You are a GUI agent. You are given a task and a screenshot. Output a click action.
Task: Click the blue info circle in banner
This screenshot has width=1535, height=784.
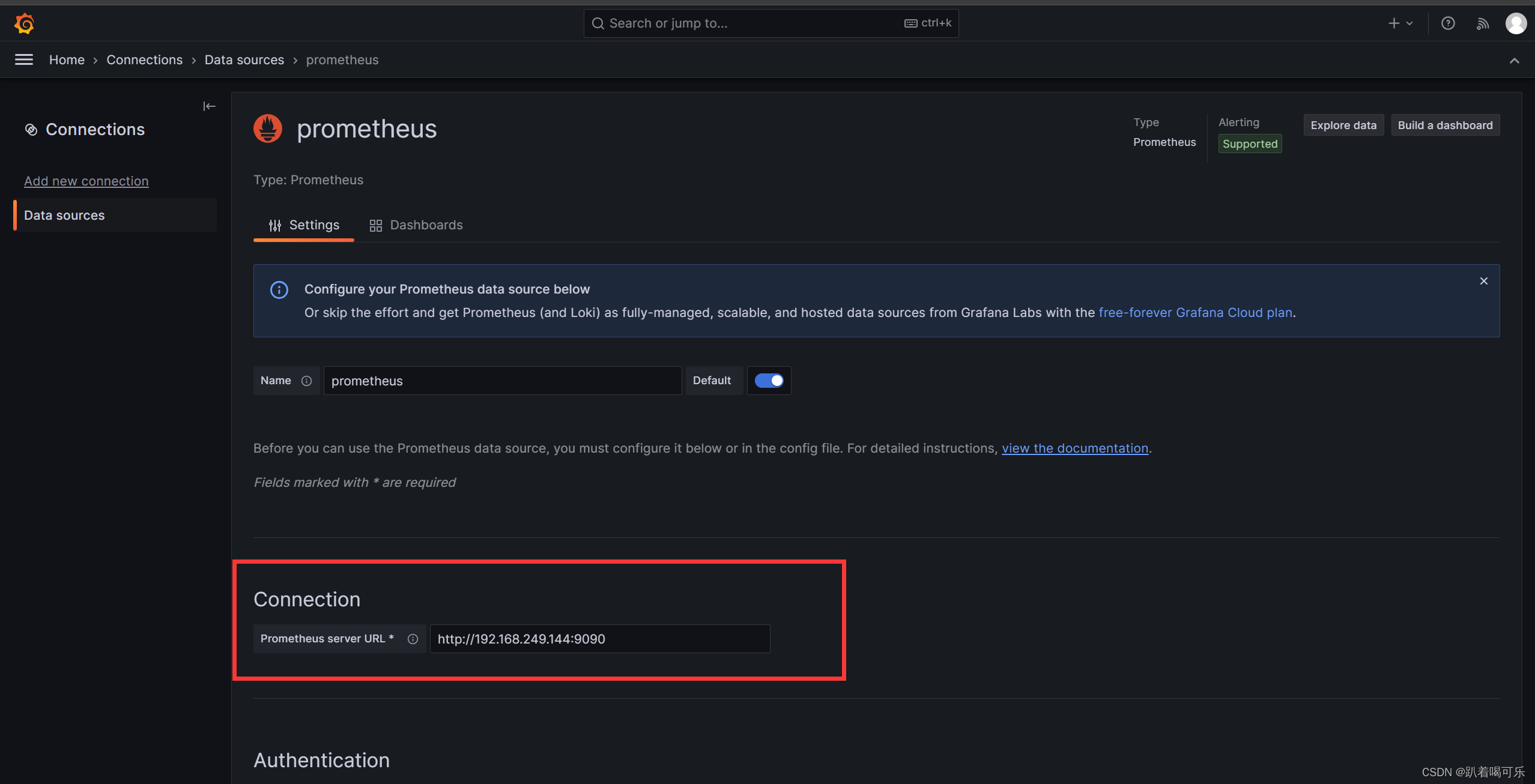pos(279,290)
